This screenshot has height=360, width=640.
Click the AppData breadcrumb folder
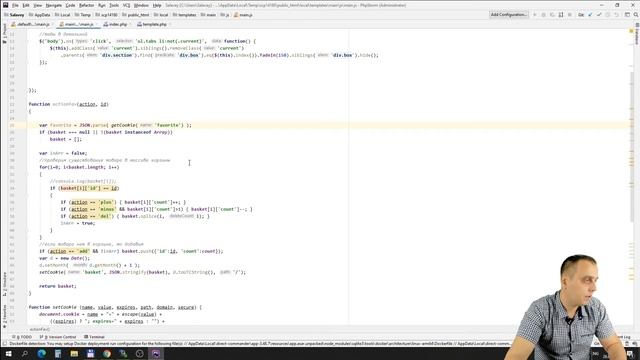coord(40,15)
